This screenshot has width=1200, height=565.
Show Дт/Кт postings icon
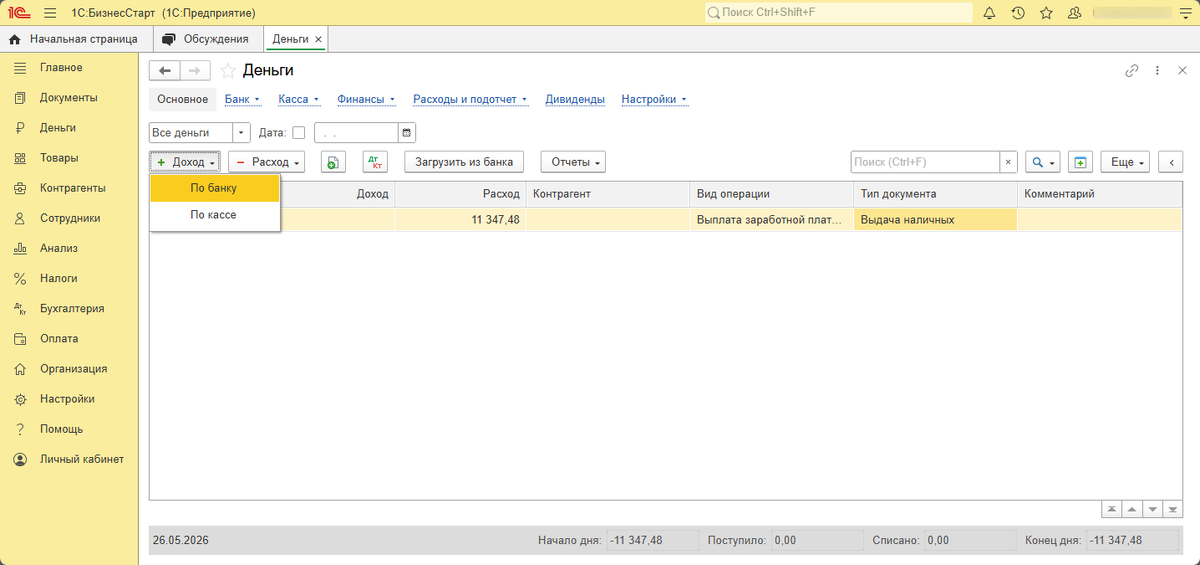click(x=376, y=162)
